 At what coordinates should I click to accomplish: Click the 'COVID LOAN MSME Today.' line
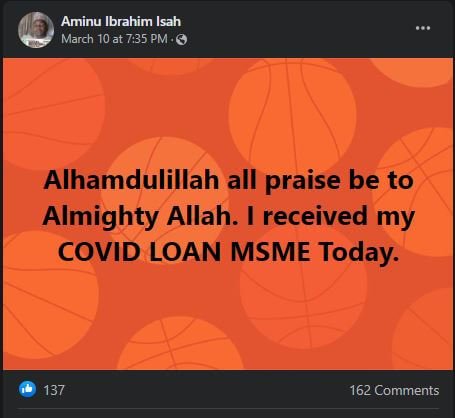click(228, 252)
